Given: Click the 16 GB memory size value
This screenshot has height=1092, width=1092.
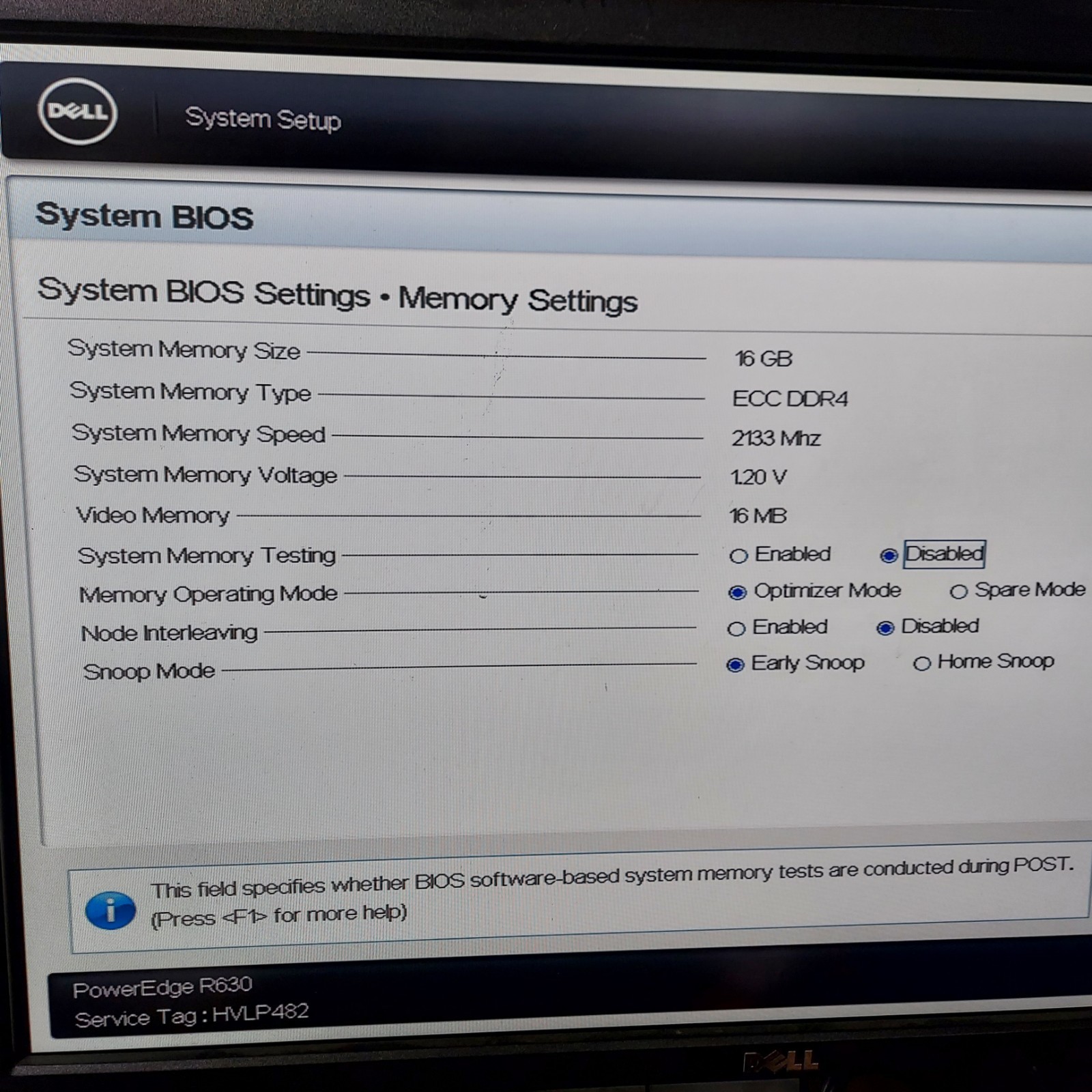Looking at the screenshot, I should click(x=763, y=358).
